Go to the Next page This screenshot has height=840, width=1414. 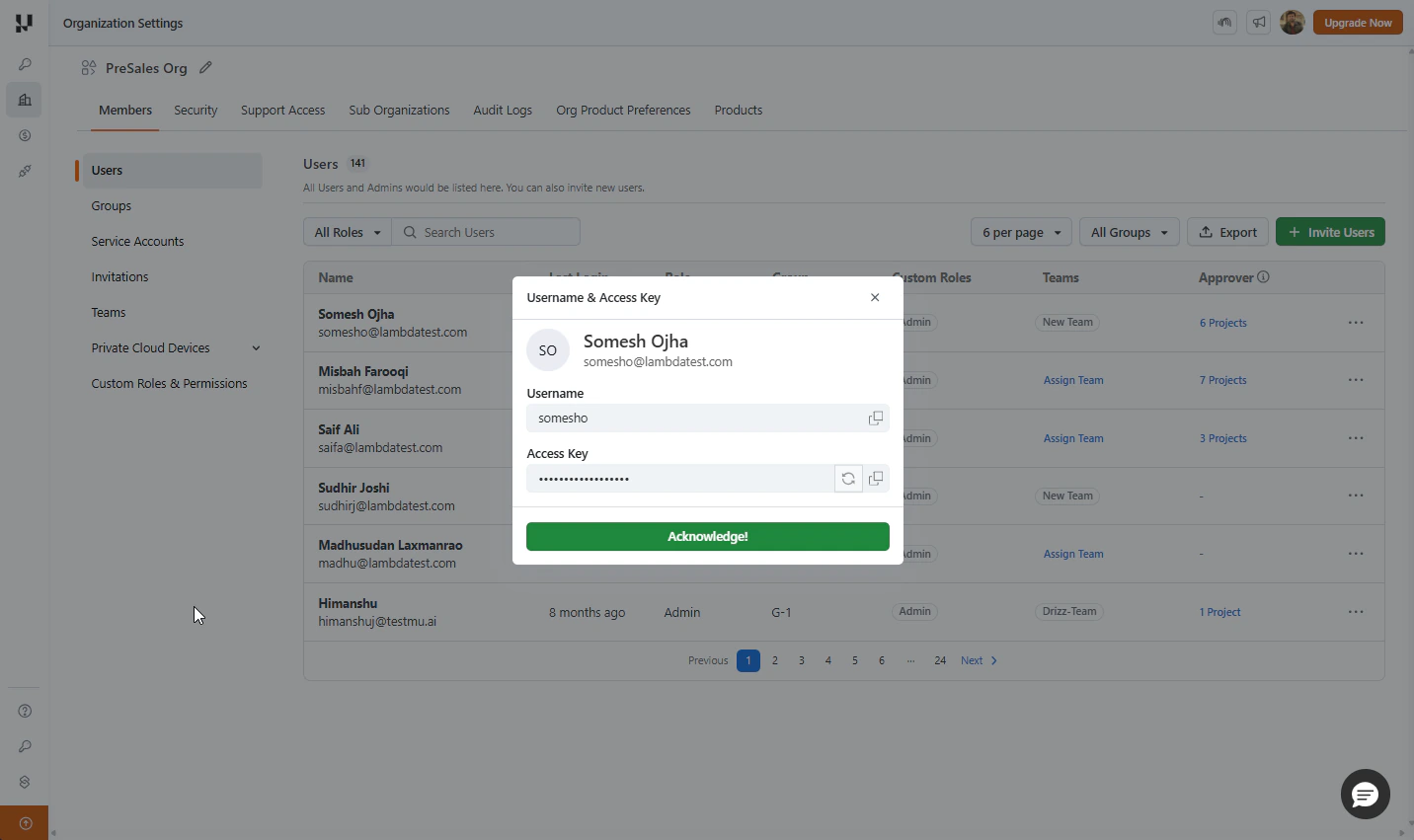[x=979, y=660]
